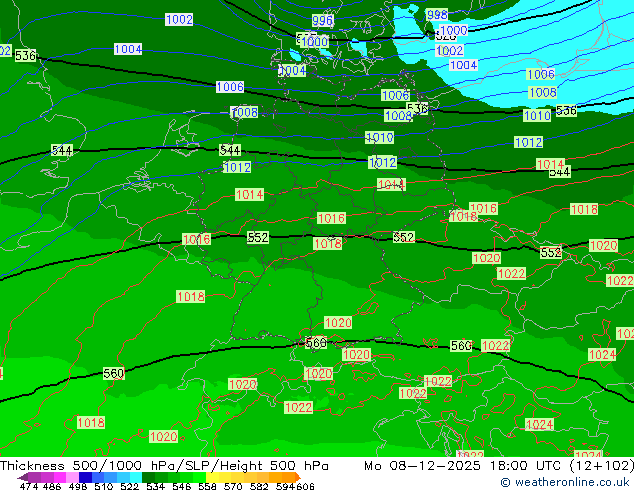Click the orange arrow tip ending the colour scale
Screen dimensions: 634x490
click(x=298, y=477)
